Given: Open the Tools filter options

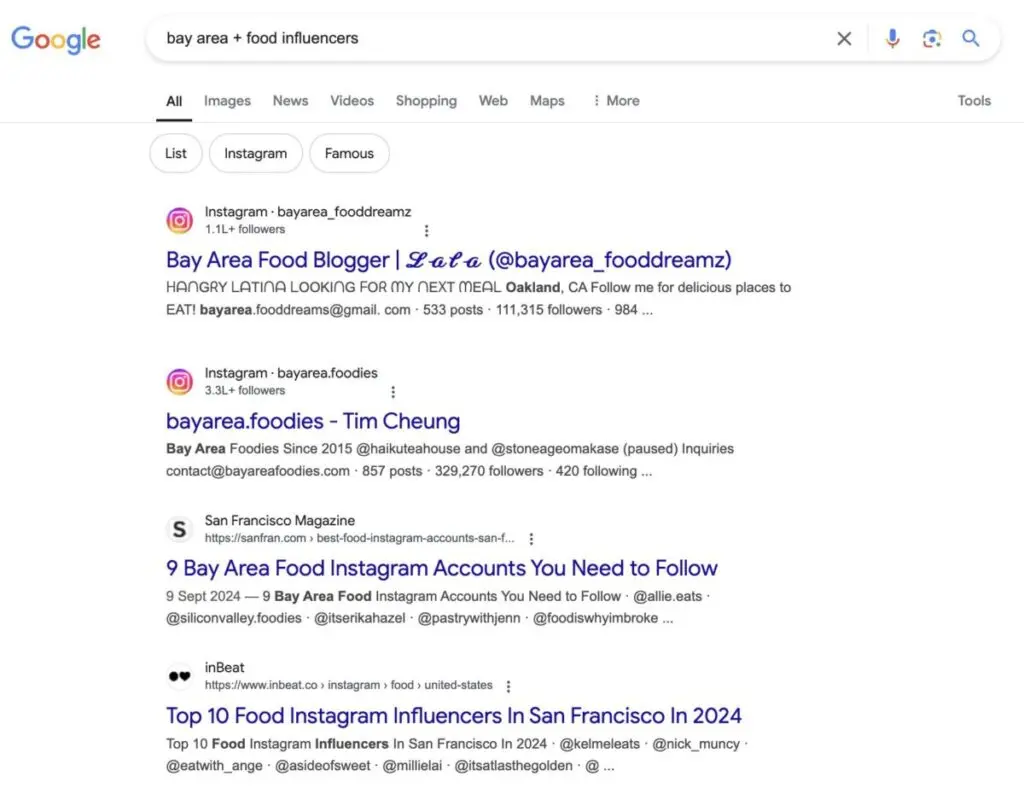Looking at the screenshot, I should (973, 101).
